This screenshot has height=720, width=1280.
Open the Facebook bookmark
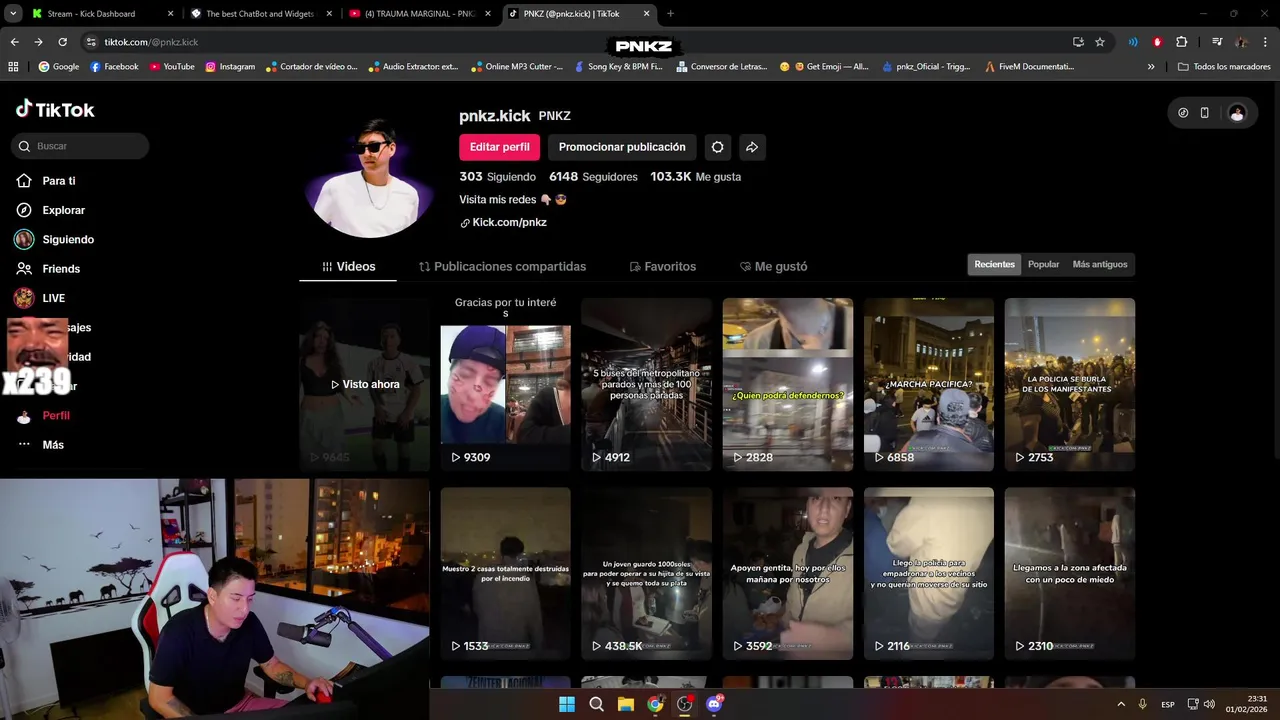click(x=114, y=67)
